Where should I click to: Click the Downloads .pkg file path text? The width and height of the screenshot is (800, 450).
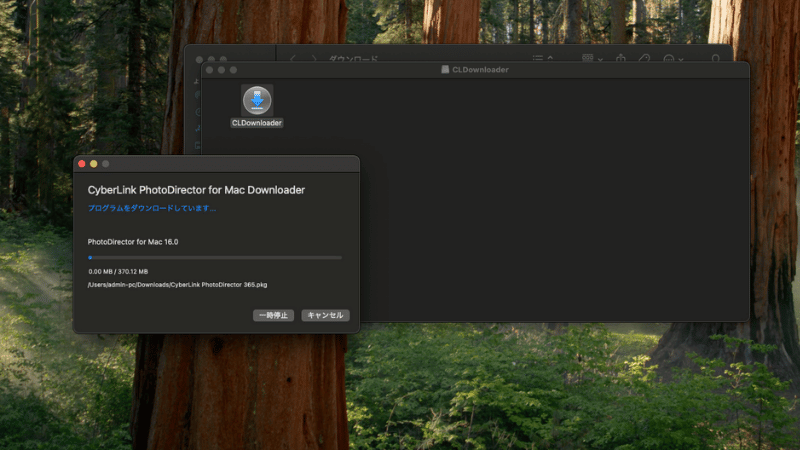[177, 285]
